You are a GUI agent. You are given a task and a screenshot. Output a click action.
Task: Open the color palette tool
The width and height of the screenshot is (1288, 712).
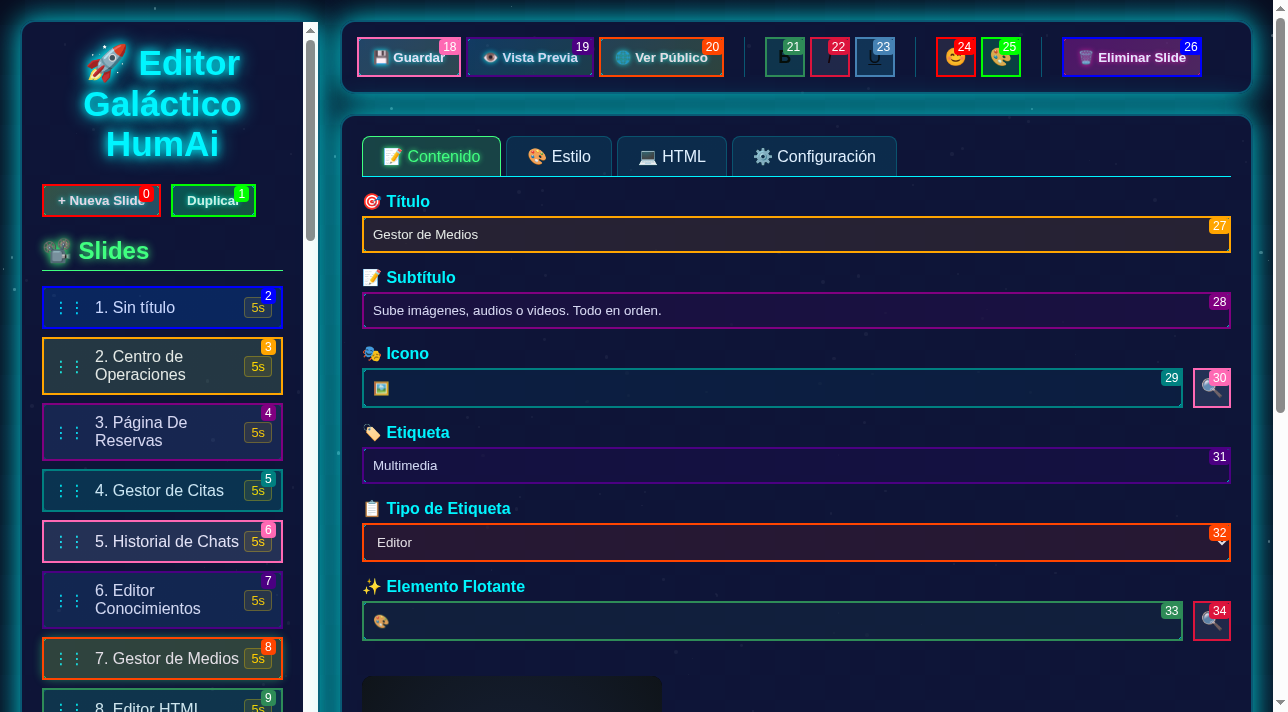1000,58
